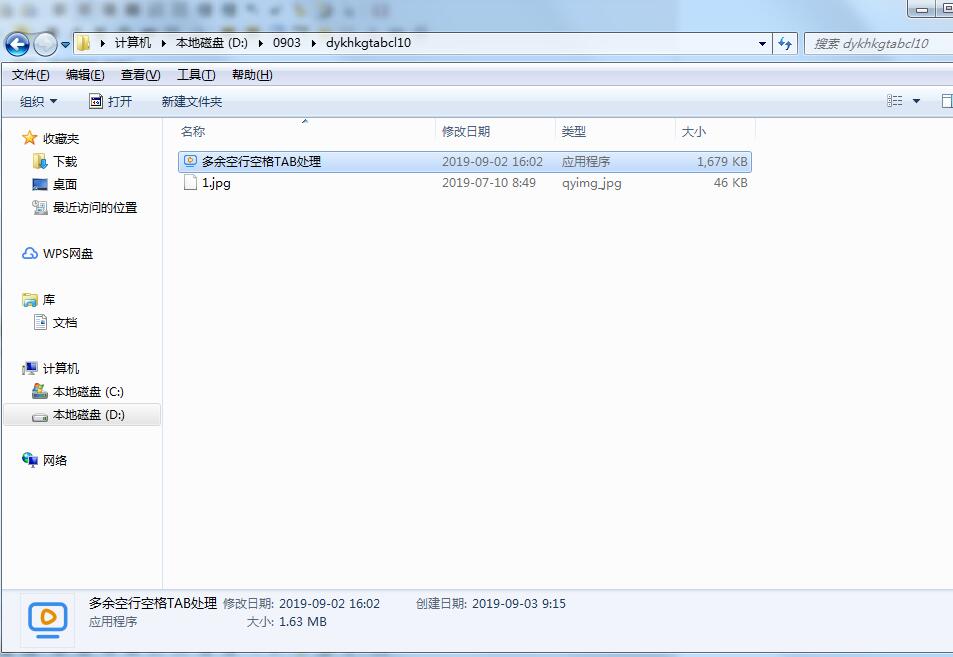Viewport: 953px width, 657px height.
Task: Open 收藏夹 in the navigation pane
Action: 61,139
